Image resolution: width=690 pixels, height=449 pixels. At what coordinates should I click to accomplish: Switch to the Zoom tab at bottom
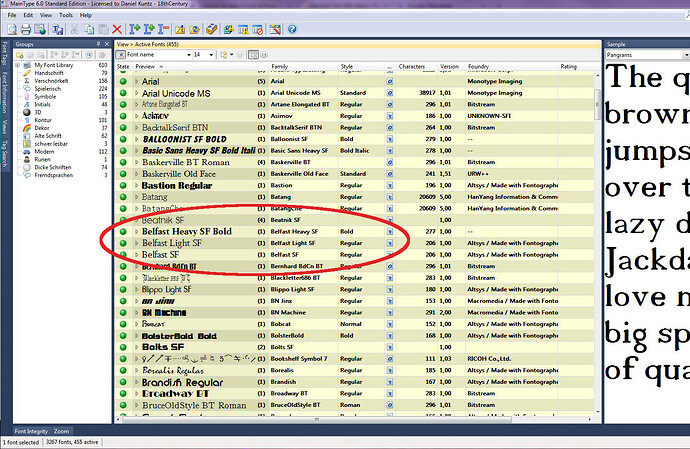pos(62,431)
